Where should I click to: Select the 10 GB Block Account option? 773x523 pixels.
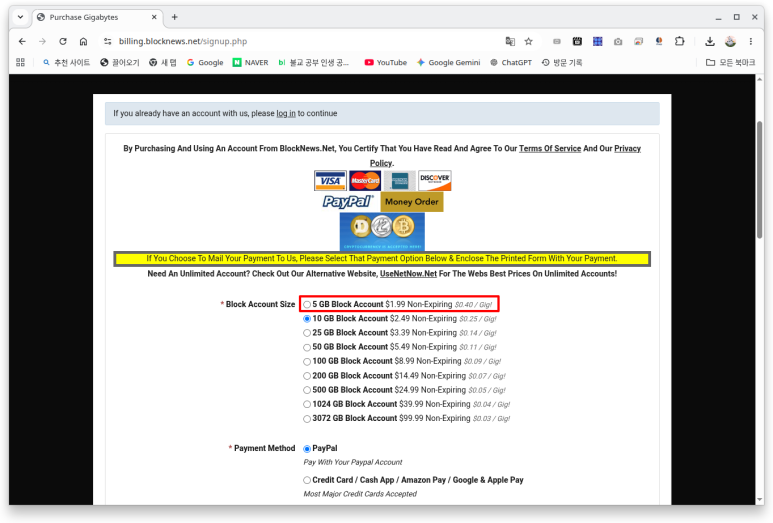307,319
